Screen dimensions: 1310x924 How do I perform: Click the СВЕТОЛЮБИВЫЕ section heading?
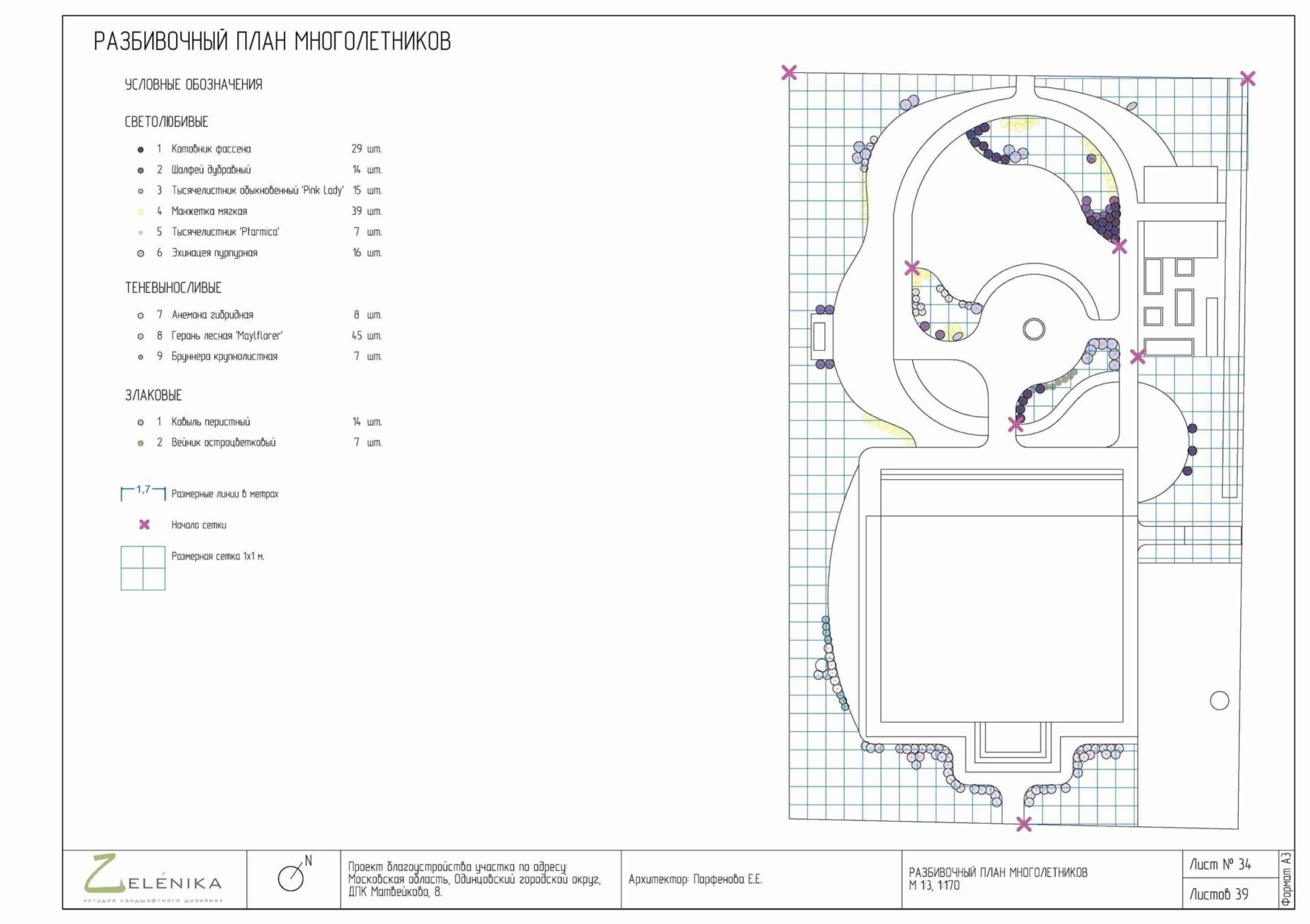point(166,122)
